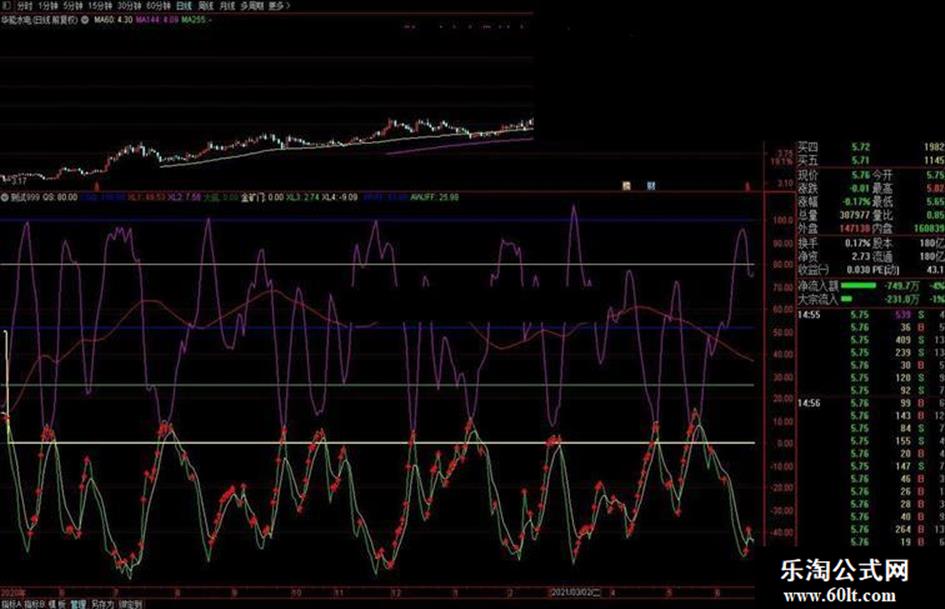Switch chart to 30分钟 period
The image size is (945, 609).
[x=130, y=5]
